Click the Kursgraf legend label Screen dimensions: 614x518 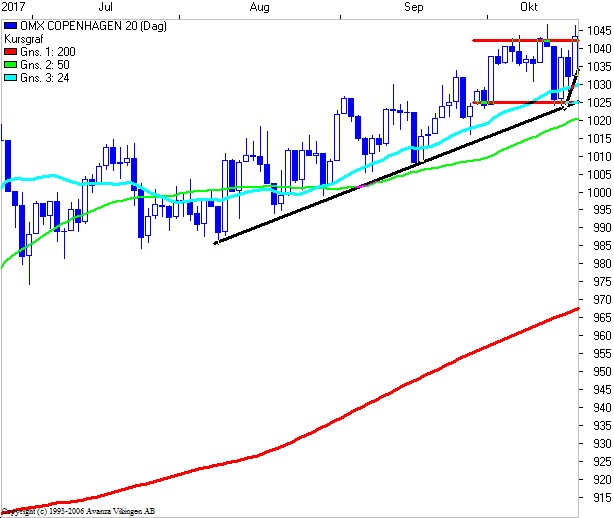point(24,38)
